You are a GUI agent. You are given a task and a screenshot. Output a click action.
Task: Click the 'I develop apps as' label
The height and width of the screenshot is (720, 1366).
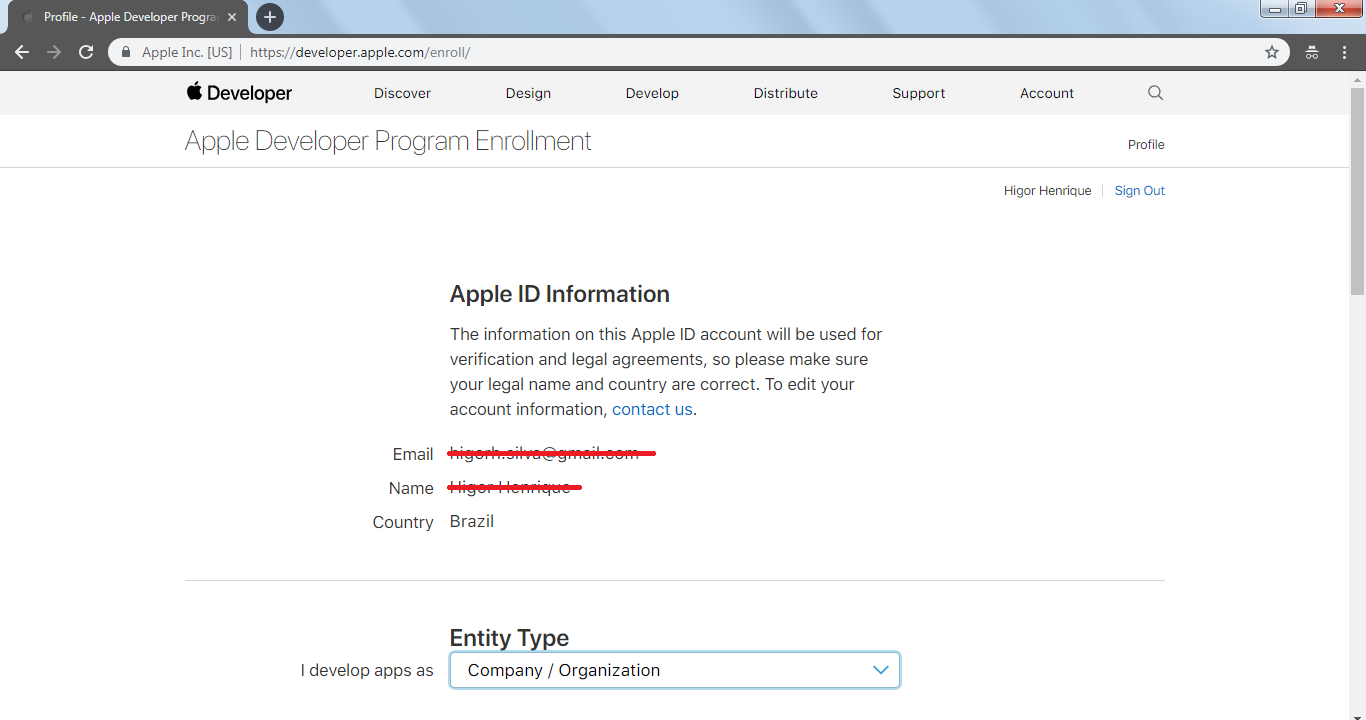tap(367, 670)
